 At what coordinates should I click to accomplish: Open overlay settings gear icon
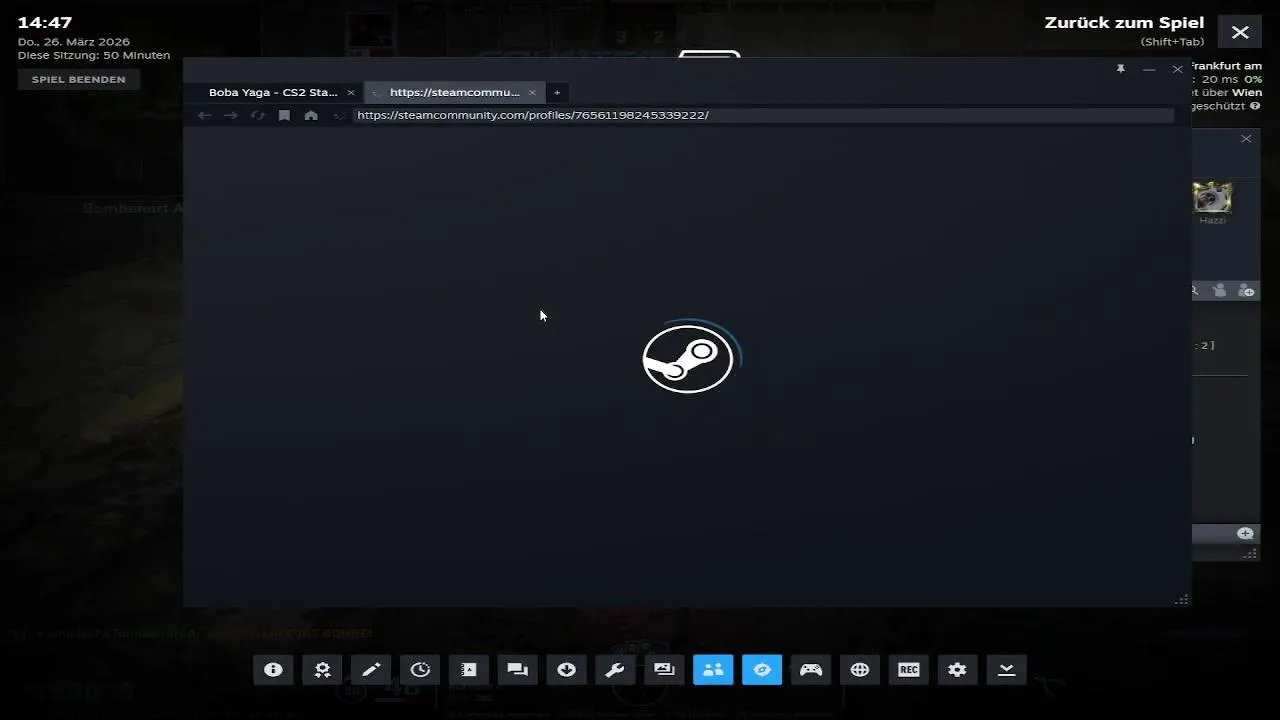coord(958,670)
